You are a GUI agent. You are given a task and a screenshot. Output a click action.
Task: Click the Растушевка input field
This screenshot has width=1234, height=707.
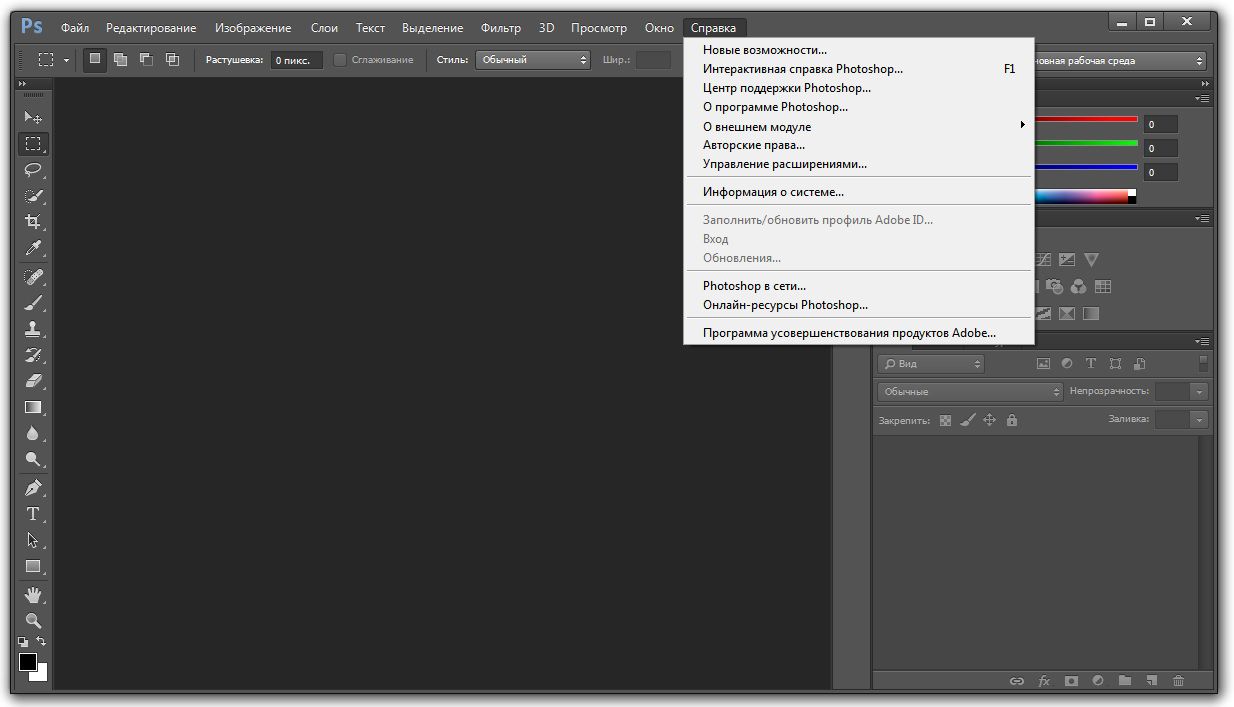(x=296, y=60)
